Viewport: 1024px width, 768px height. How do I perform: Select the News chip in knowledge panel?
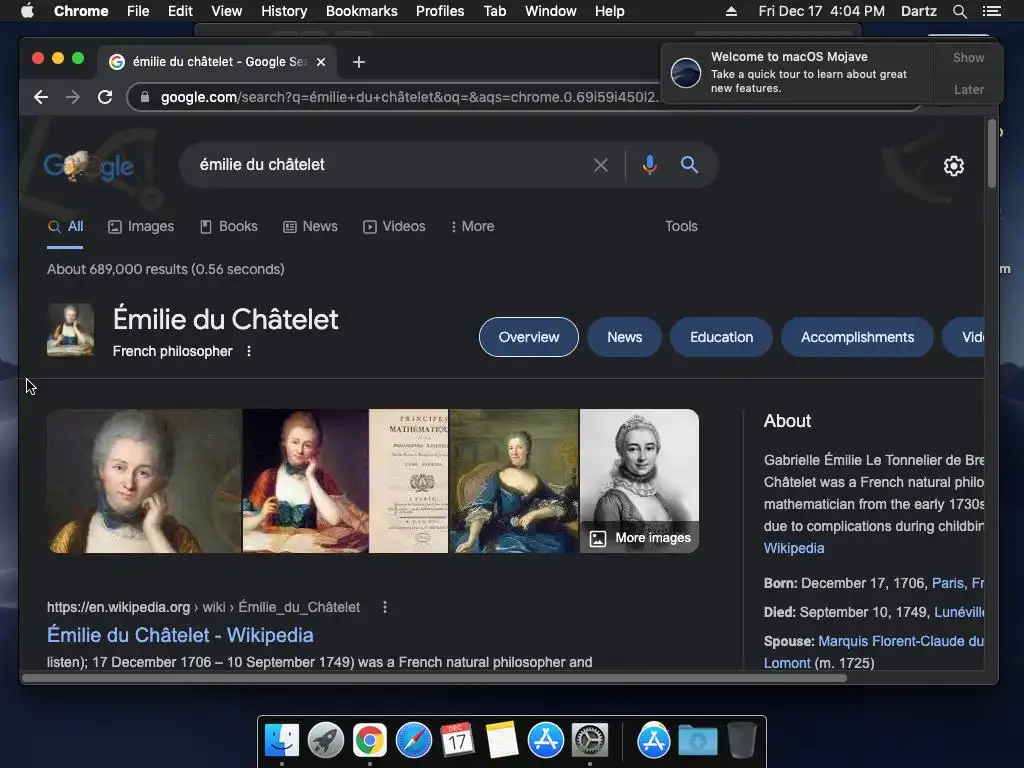[624, 337]
